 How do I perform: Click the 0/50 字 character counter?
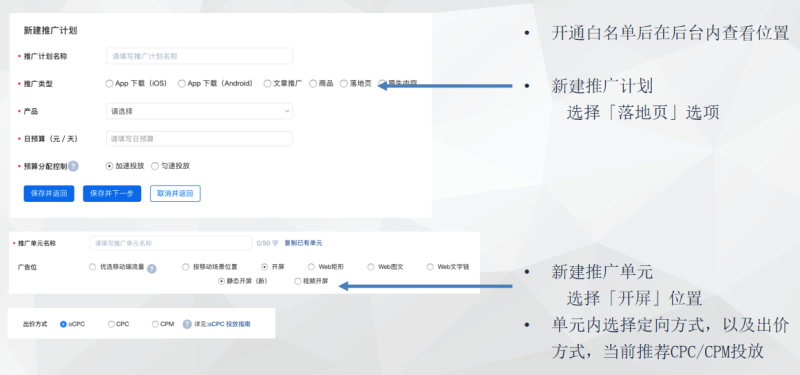tap(268, 243)
